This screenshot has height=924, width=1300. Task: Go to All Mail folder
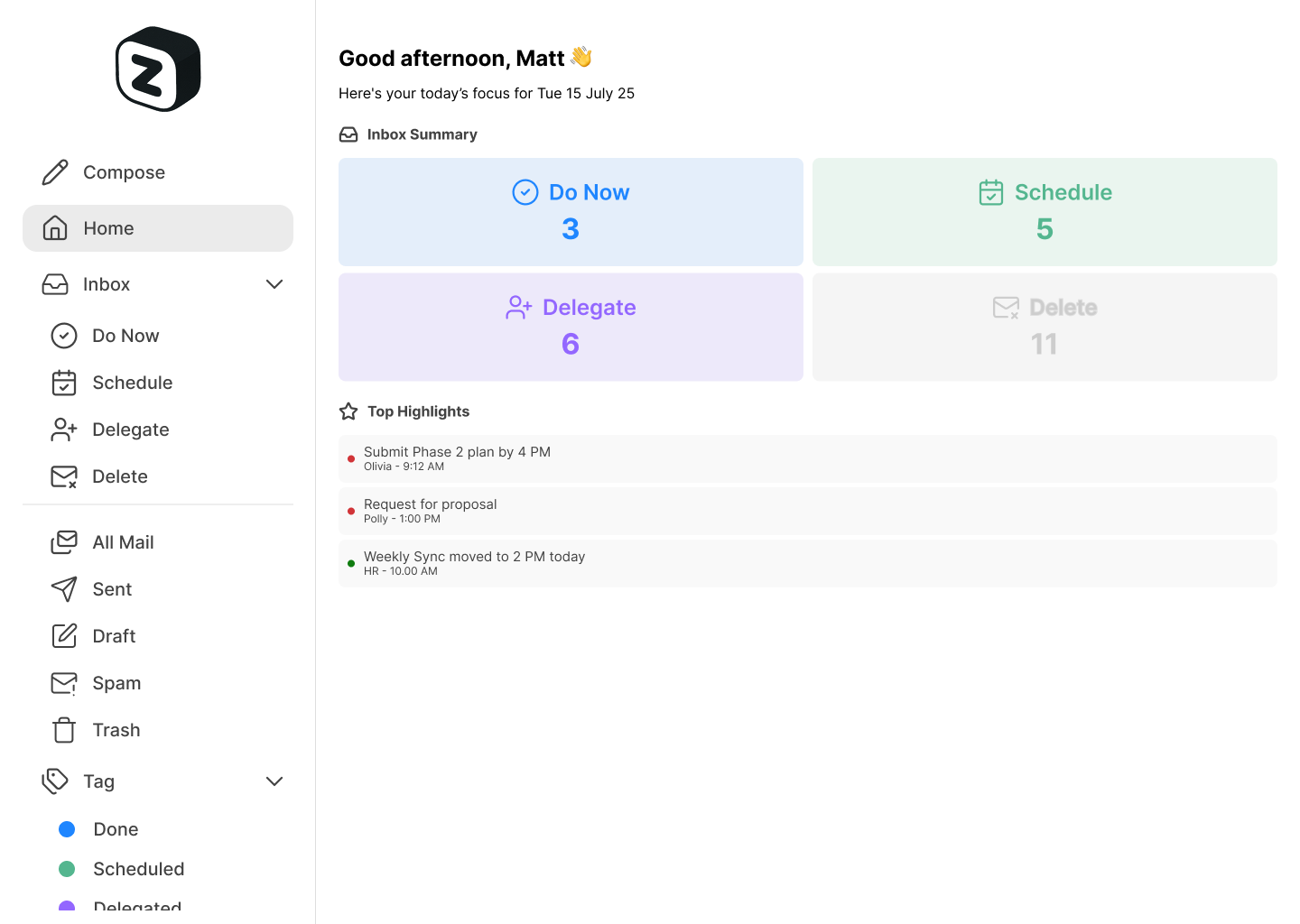(x=123, y=542)
